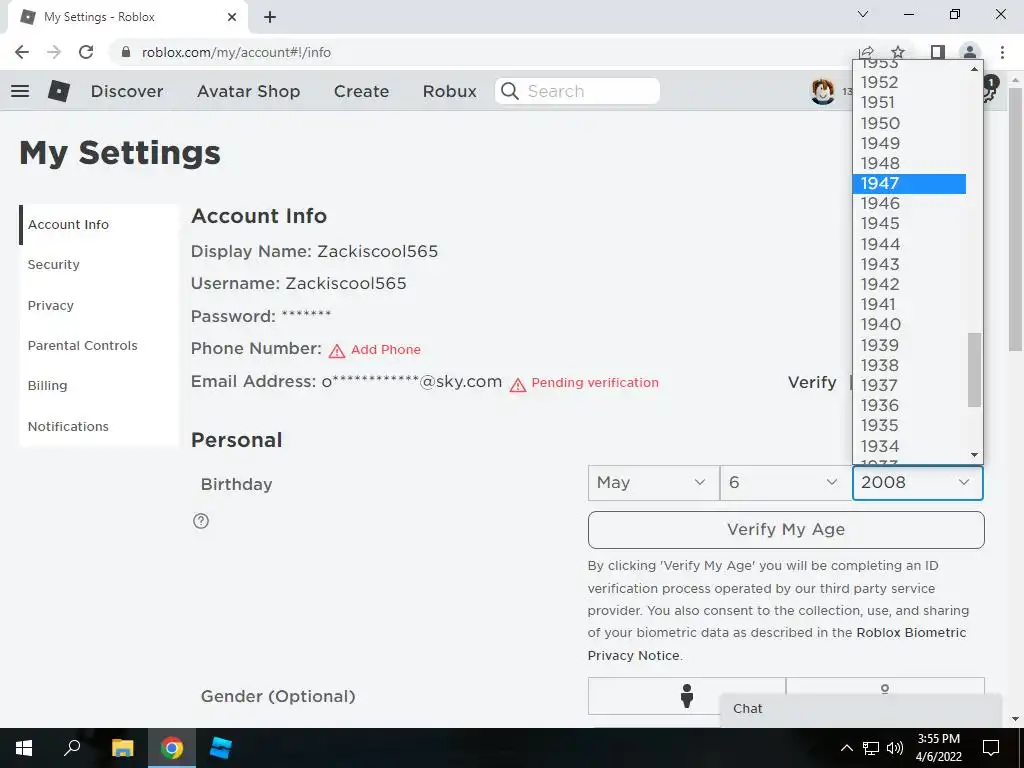Click the Pending verification warning icon
Image resolution: width=1024 pixels, height=768 pixels.
518,385
